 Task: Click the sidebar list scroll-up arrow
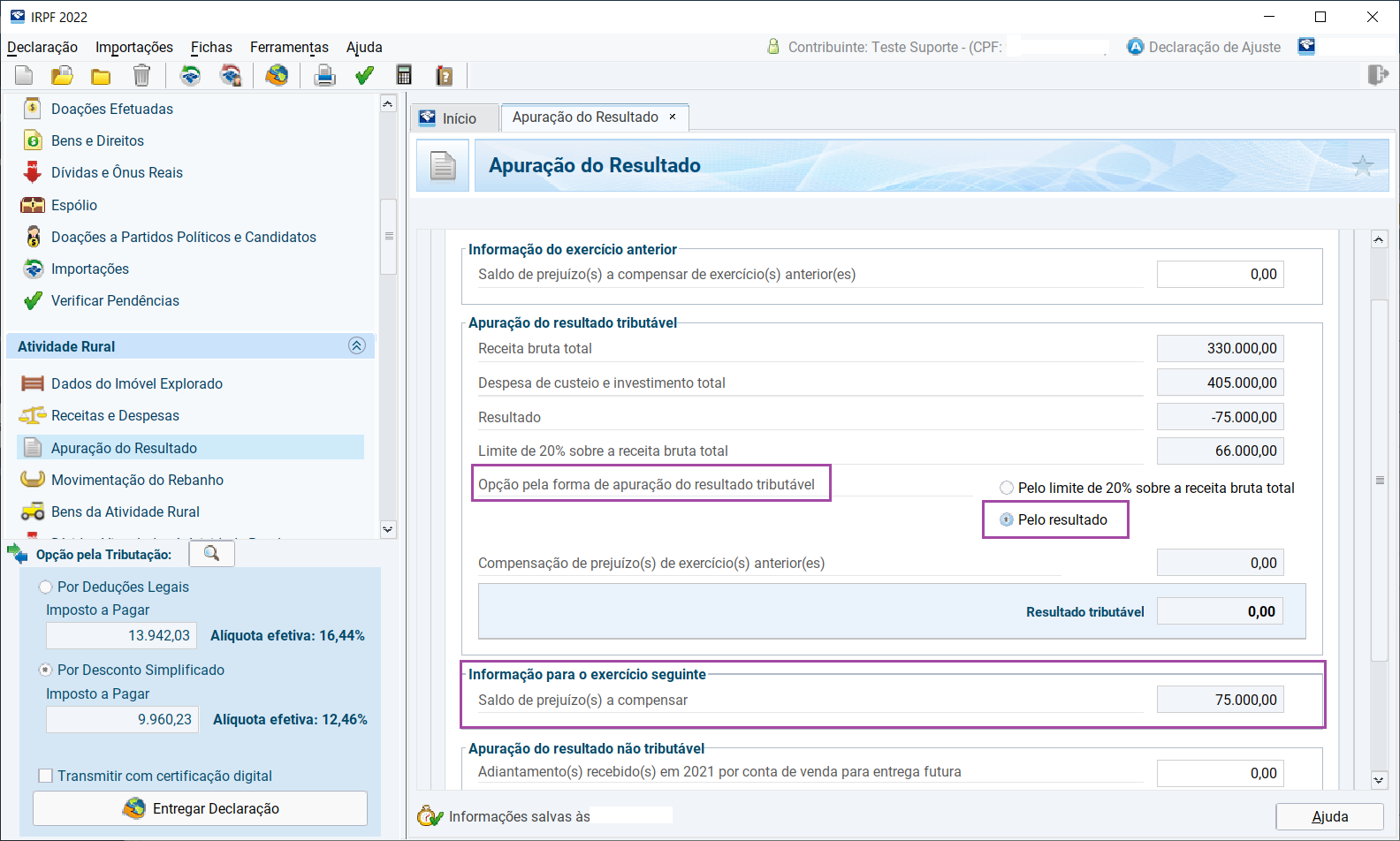click(x=388, y=103)
